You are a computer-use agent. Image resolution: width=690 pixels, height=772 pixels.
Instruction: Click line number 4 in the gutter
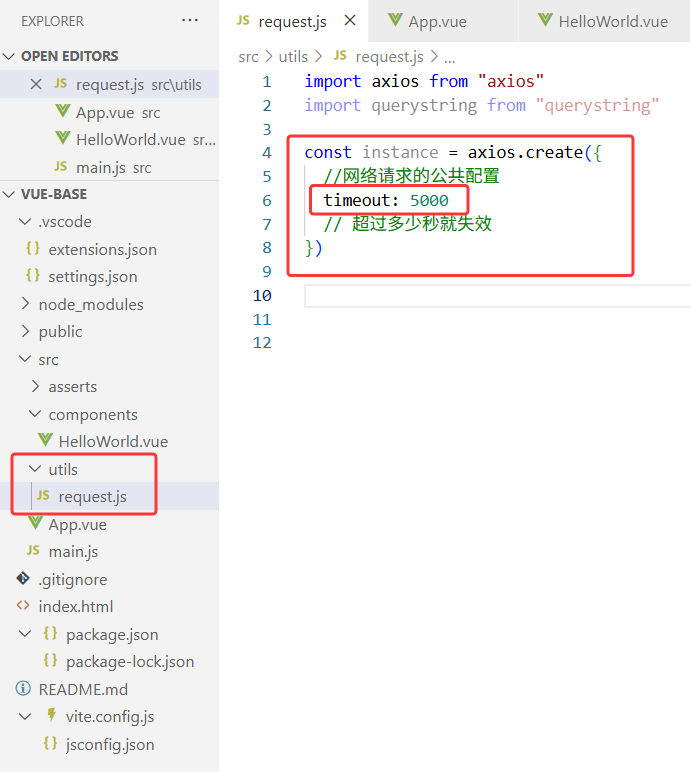[266, 153]
